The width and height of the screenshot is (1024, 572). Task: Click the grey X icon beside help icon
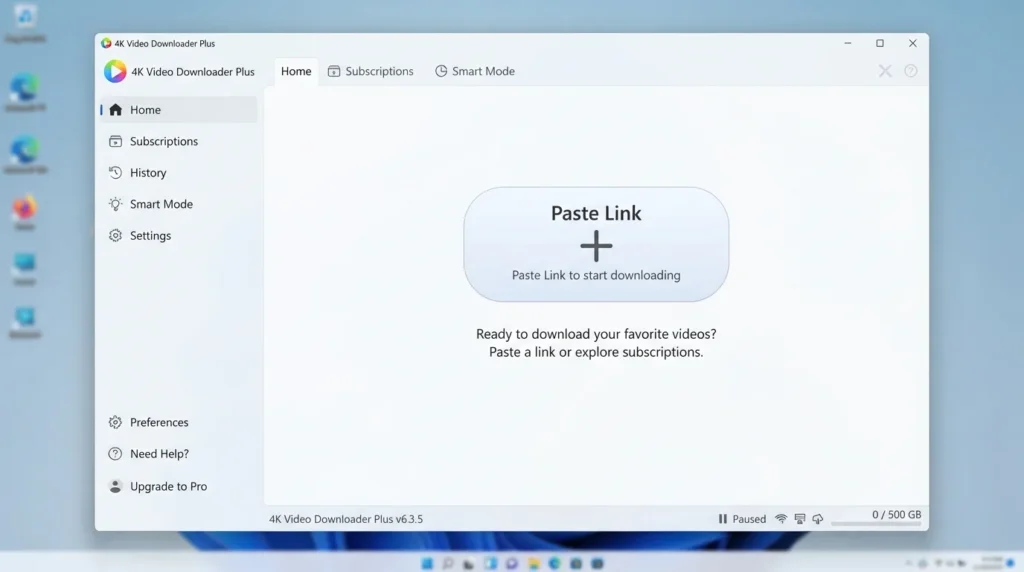[x=885, y=71]
